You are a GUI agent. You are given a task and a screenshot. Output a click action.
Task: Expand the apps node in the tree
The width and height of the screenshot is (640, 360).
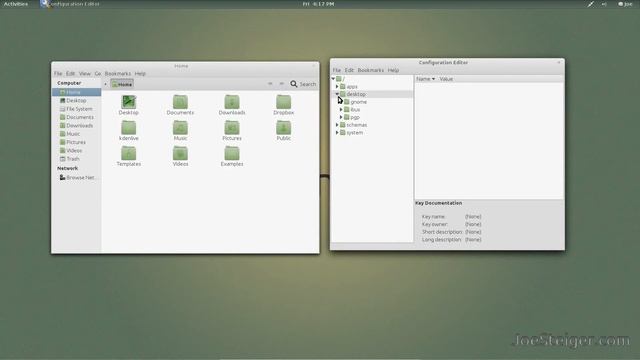[x=337, y=87]
